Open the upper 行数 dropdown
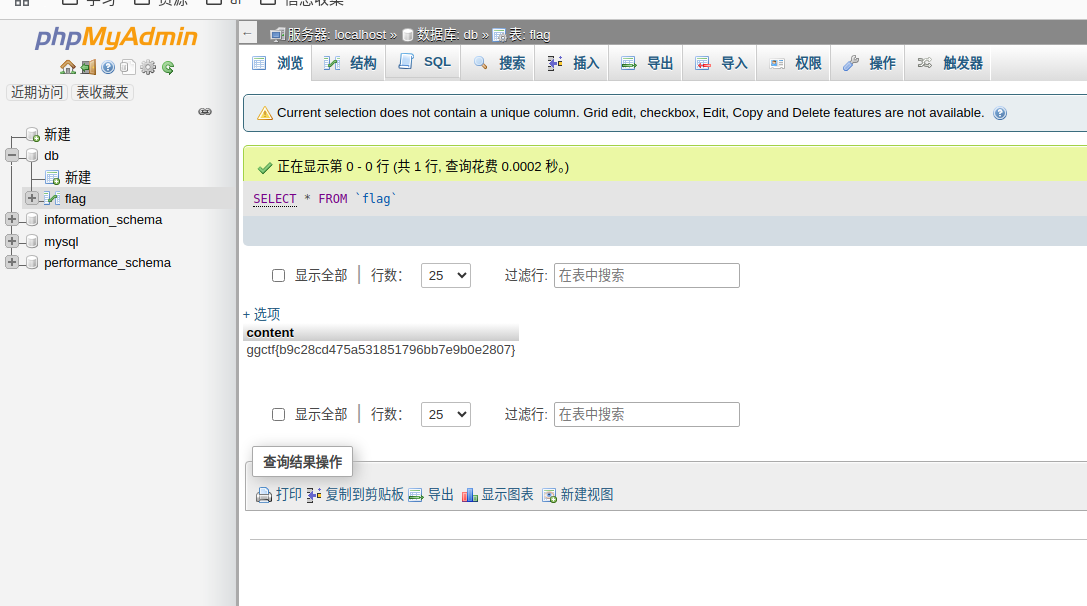1087x606 pixels. tap(445, 276)
